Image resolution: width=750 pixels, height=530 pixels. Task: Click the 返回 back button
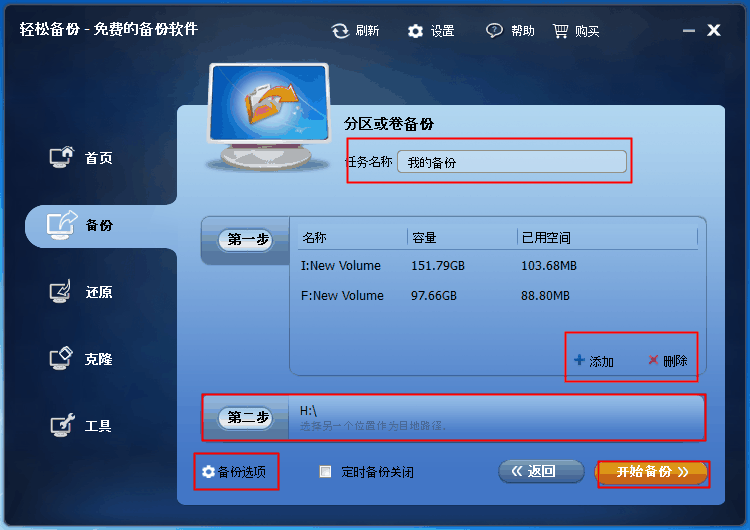click(541, 472)
